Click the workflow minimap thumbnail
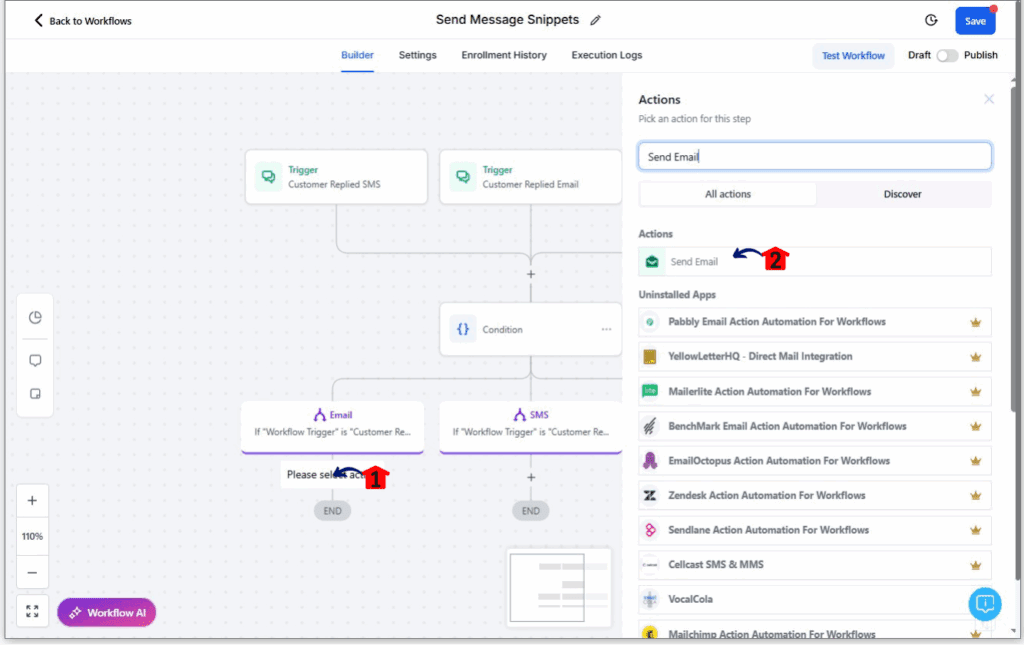Screen dimensions: 1024x645 (x=559, y=587)
